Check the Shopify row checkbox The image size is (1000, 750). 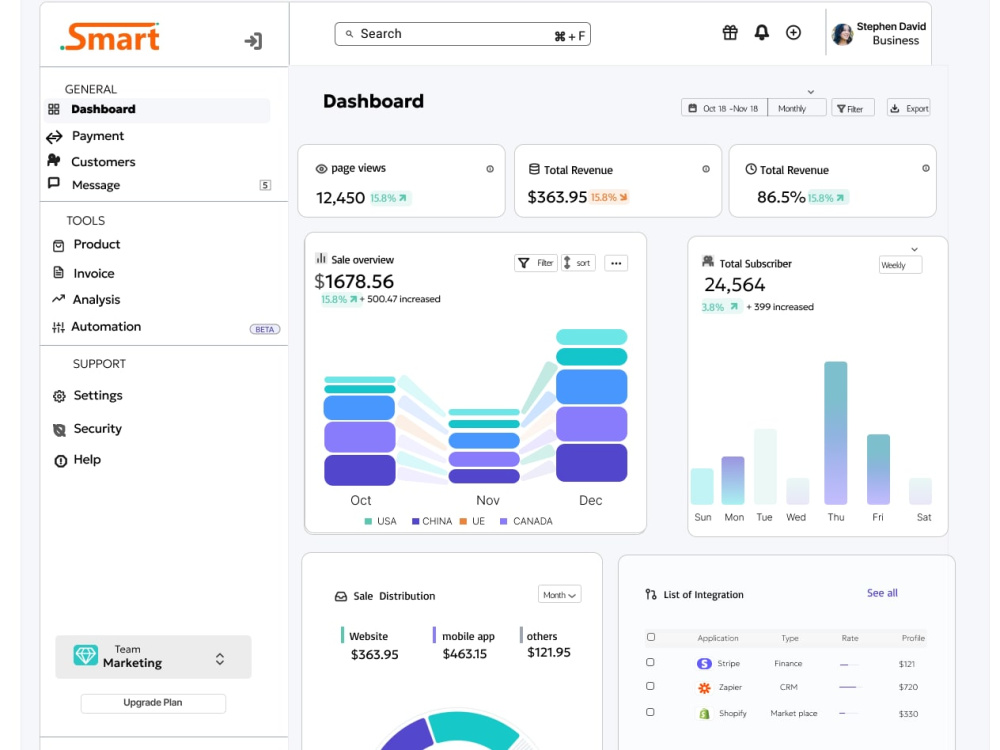click(x=650, y=712)
